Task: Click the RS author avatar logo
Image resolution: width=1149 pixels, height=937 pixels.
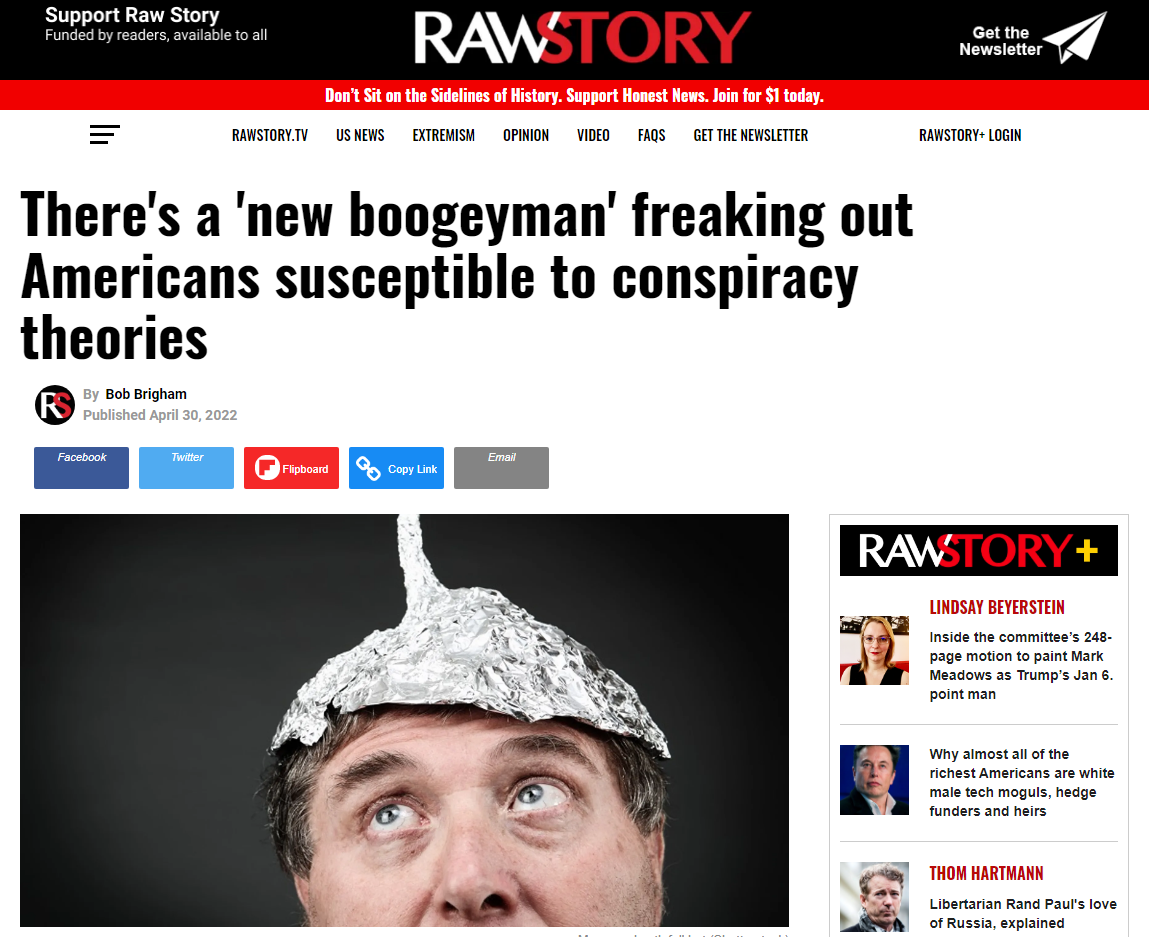Action: (x=55, y=404)
